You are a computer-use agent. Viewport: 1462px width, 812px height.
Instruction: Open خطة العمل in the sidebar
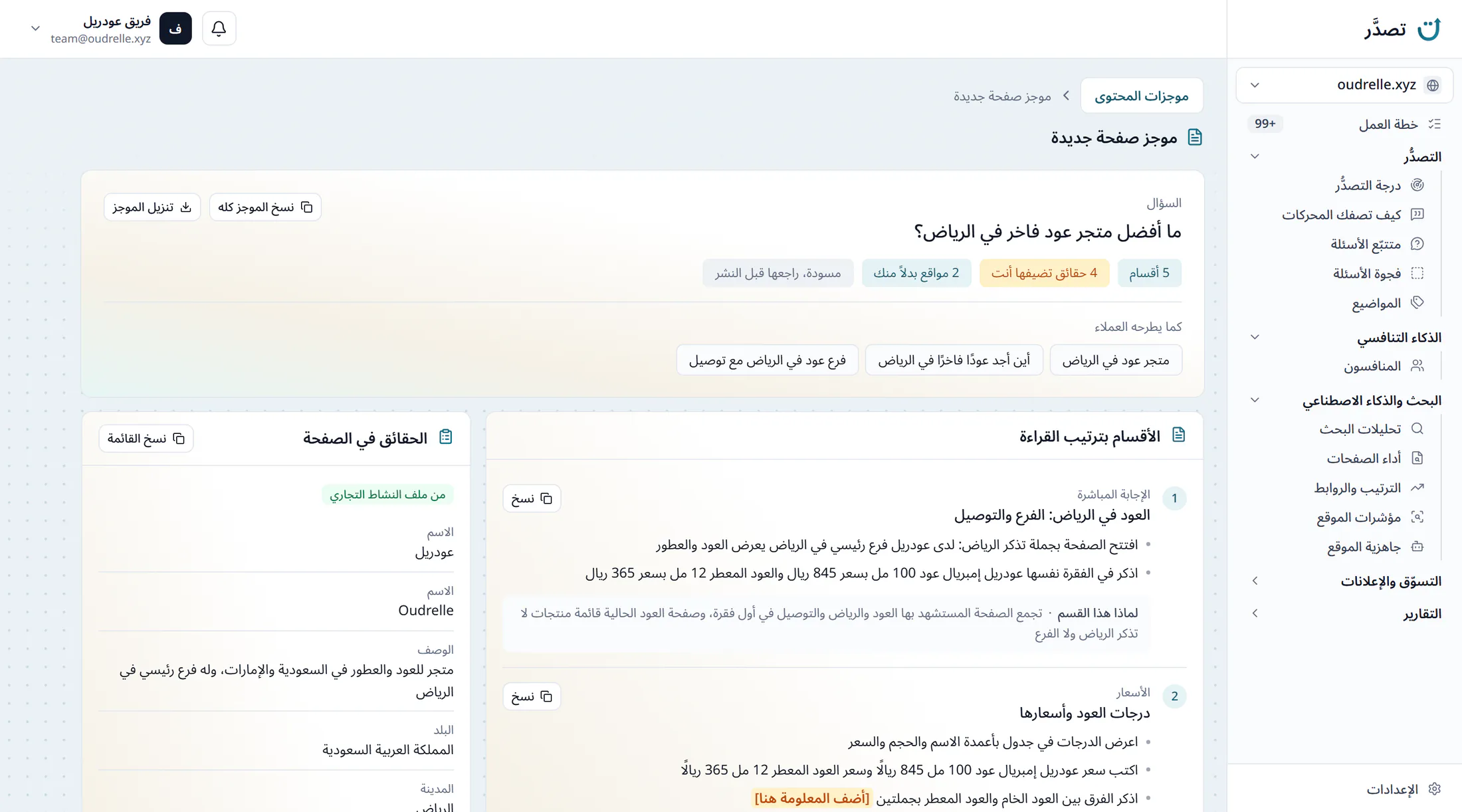1345,124
